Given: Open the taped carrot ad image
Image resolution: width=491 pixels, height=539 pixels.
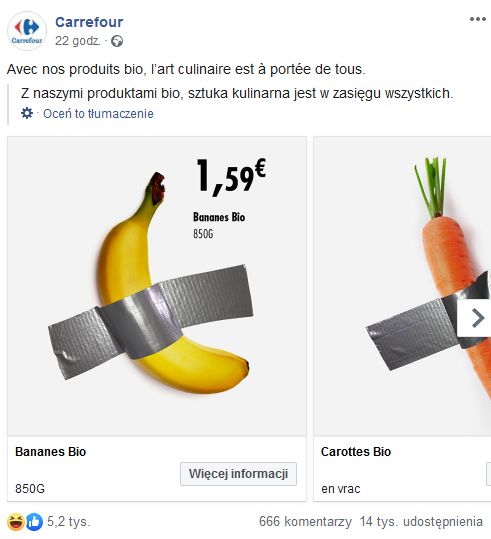Looking at the screenshot, I should 402,286.
